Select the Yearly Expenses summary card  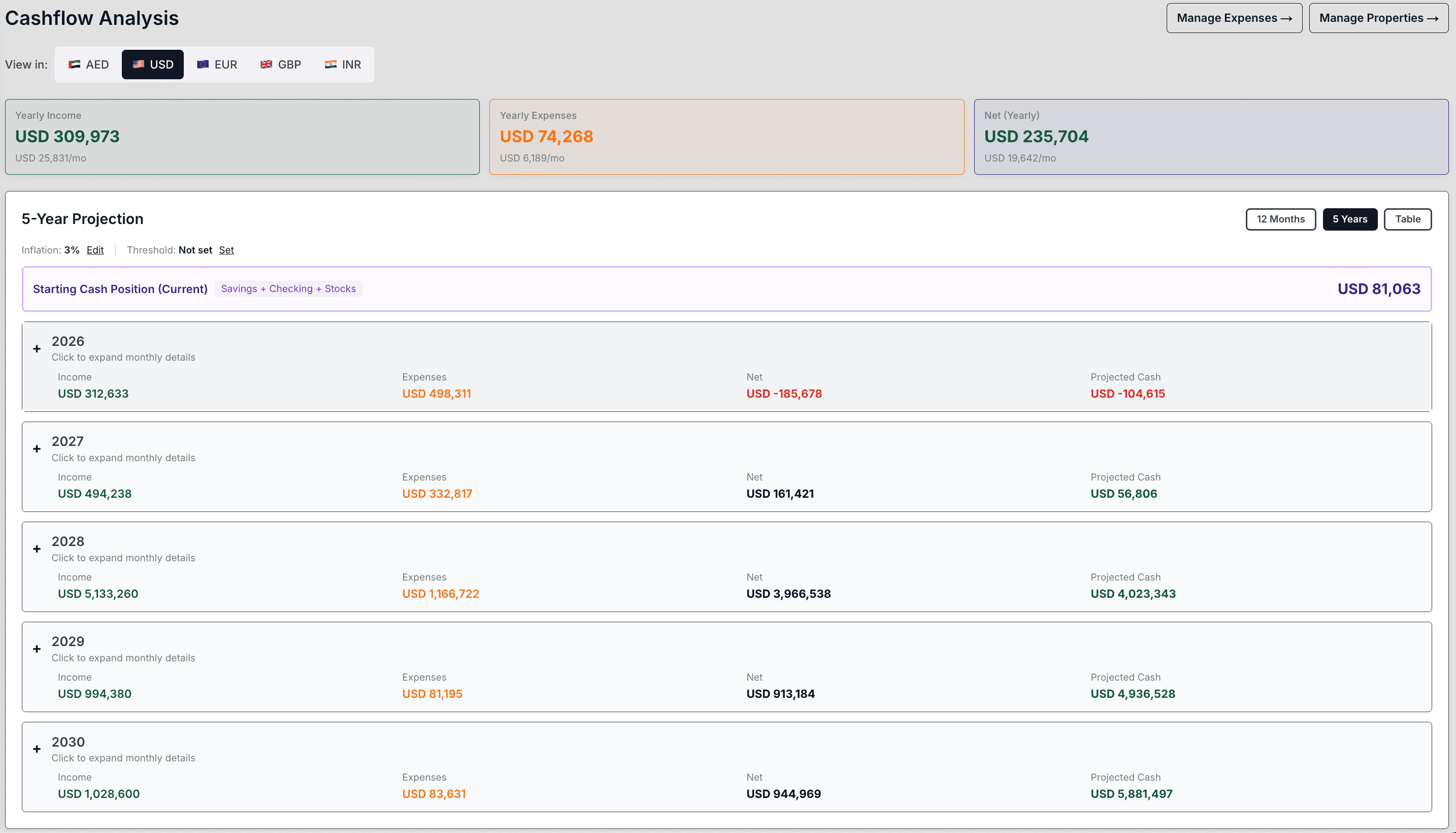coord(726,137)
